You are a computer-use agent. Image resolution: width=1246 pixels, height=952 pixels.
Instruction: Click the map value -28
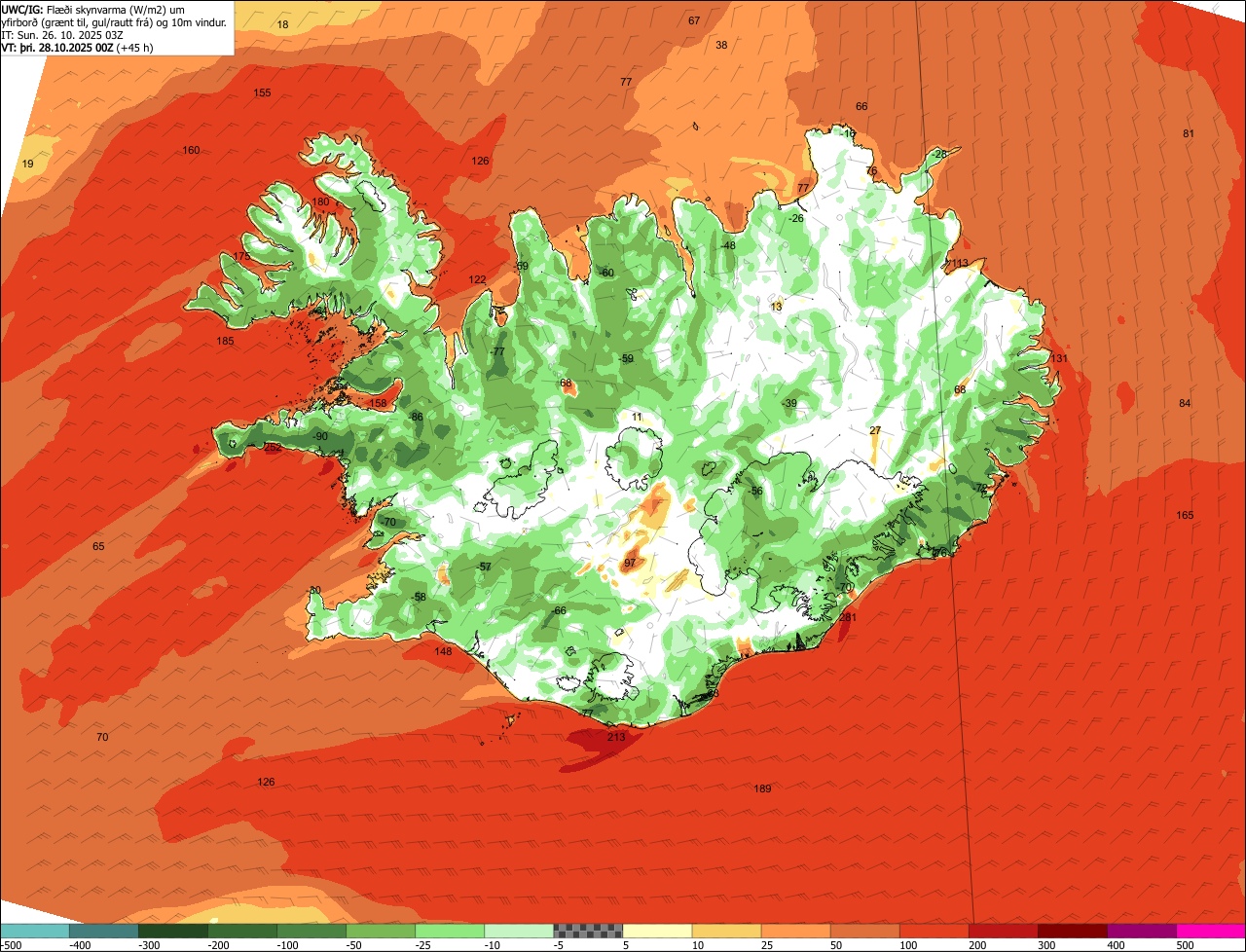click(x=938, y=155)
